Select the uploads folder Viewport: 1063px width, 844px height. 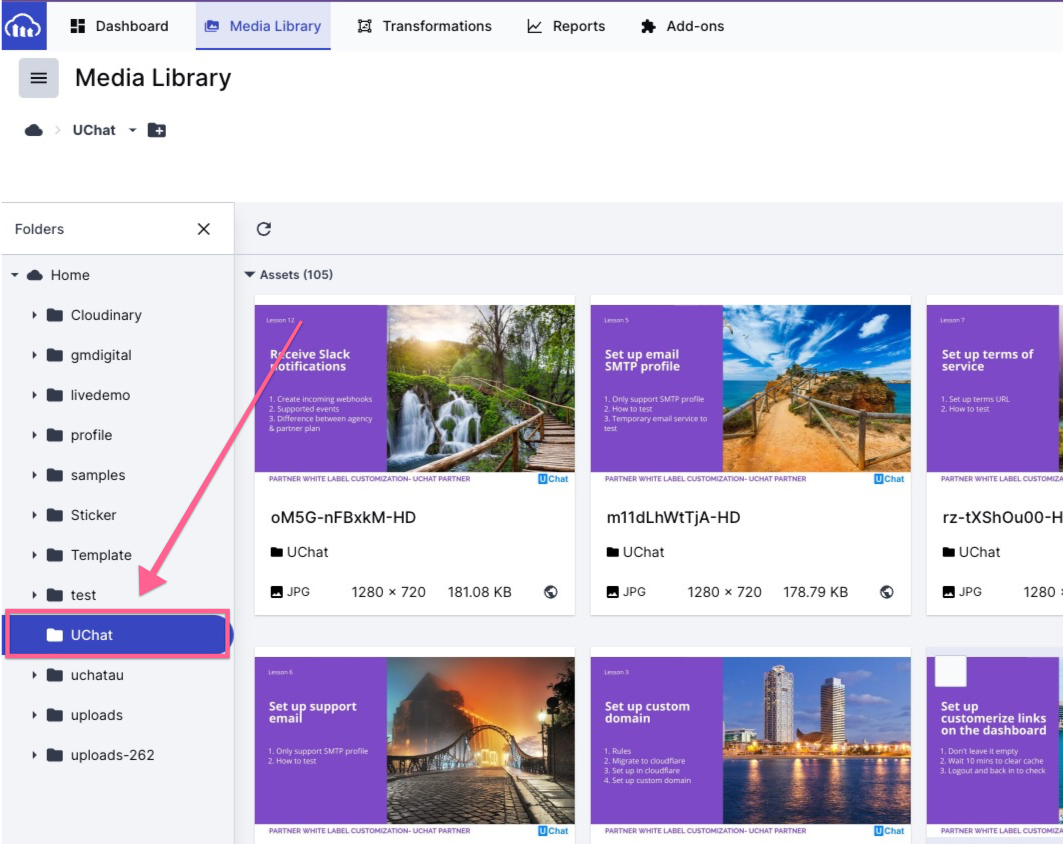[x=97, y=715]
